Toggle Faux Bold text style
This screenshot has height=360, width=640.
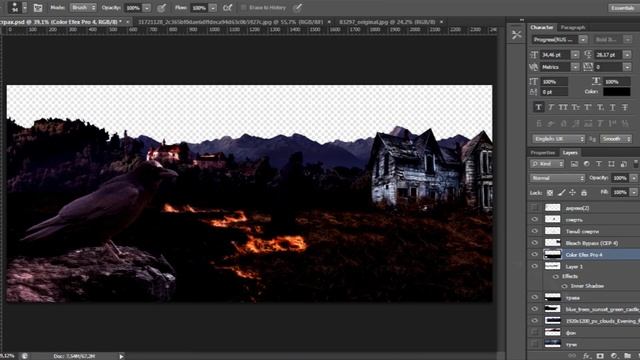pos(538,107)
